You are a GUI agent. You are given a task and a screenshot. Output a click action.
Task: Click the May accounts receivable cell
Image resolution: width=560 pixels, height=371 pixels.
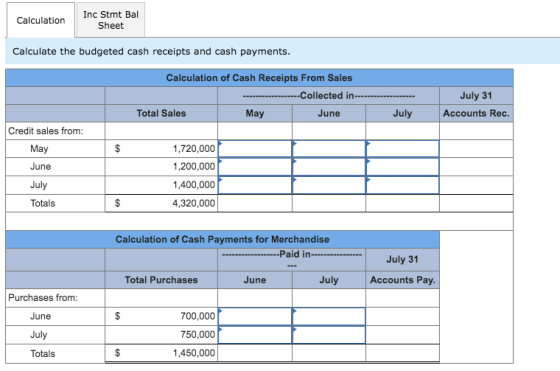point(476,149)
